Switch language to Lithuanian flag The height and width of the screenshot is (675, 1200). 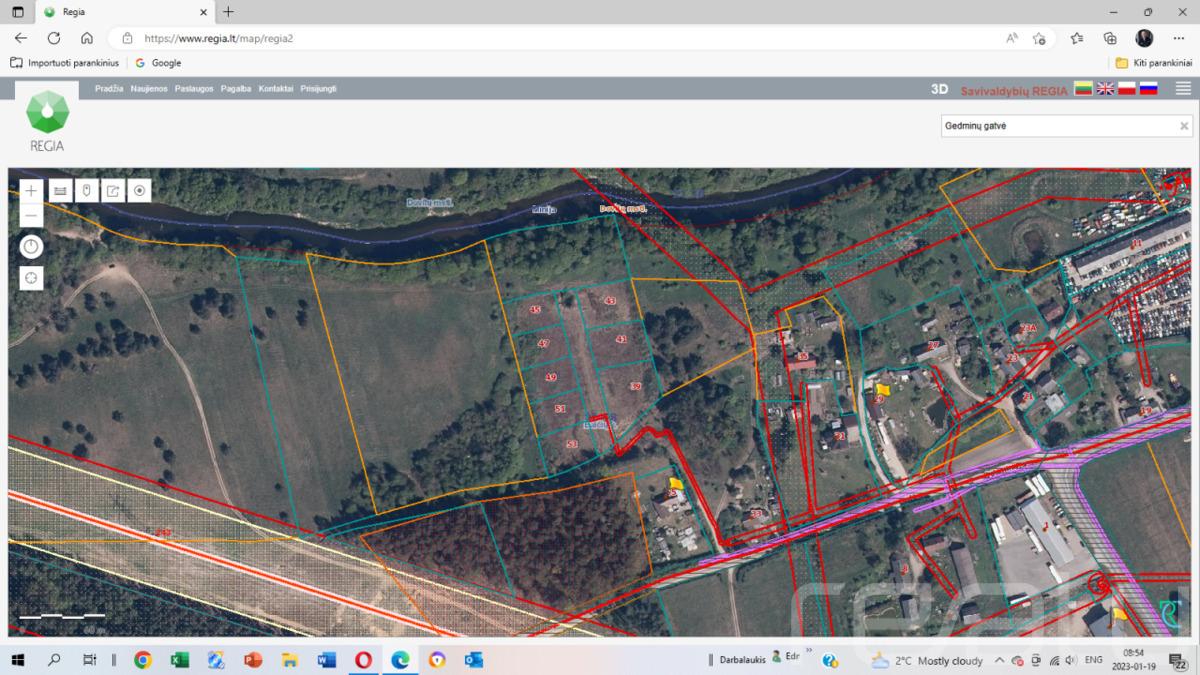1083,88
